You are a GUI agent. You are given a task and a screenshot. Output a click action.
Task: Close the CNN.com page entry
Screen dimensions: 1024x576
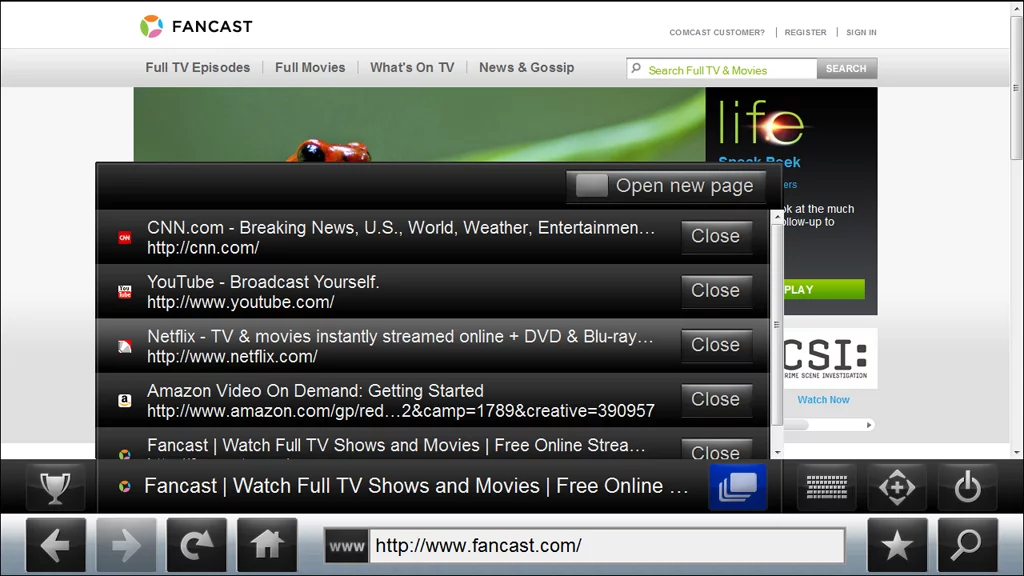tap(716, 236)
